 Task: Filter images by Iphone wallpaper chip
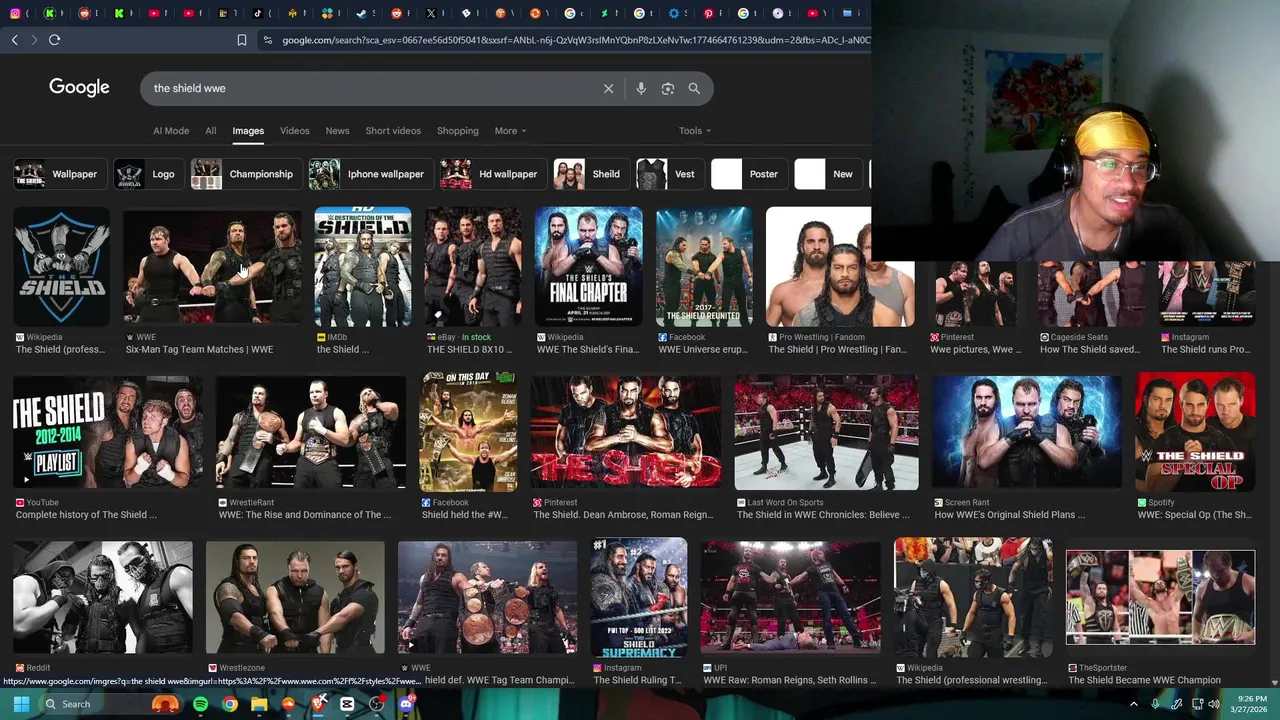tap(369, 174)
